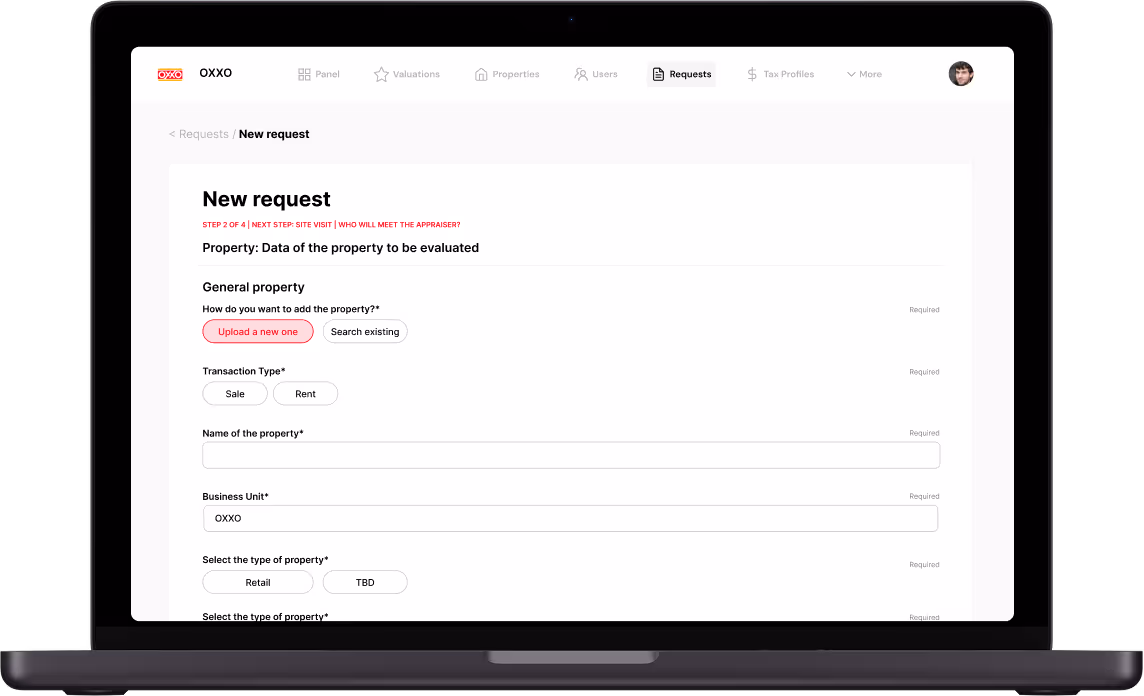The image size is (1144, 696).
Task: Select Rent transaction type
Action: [305, 394]
